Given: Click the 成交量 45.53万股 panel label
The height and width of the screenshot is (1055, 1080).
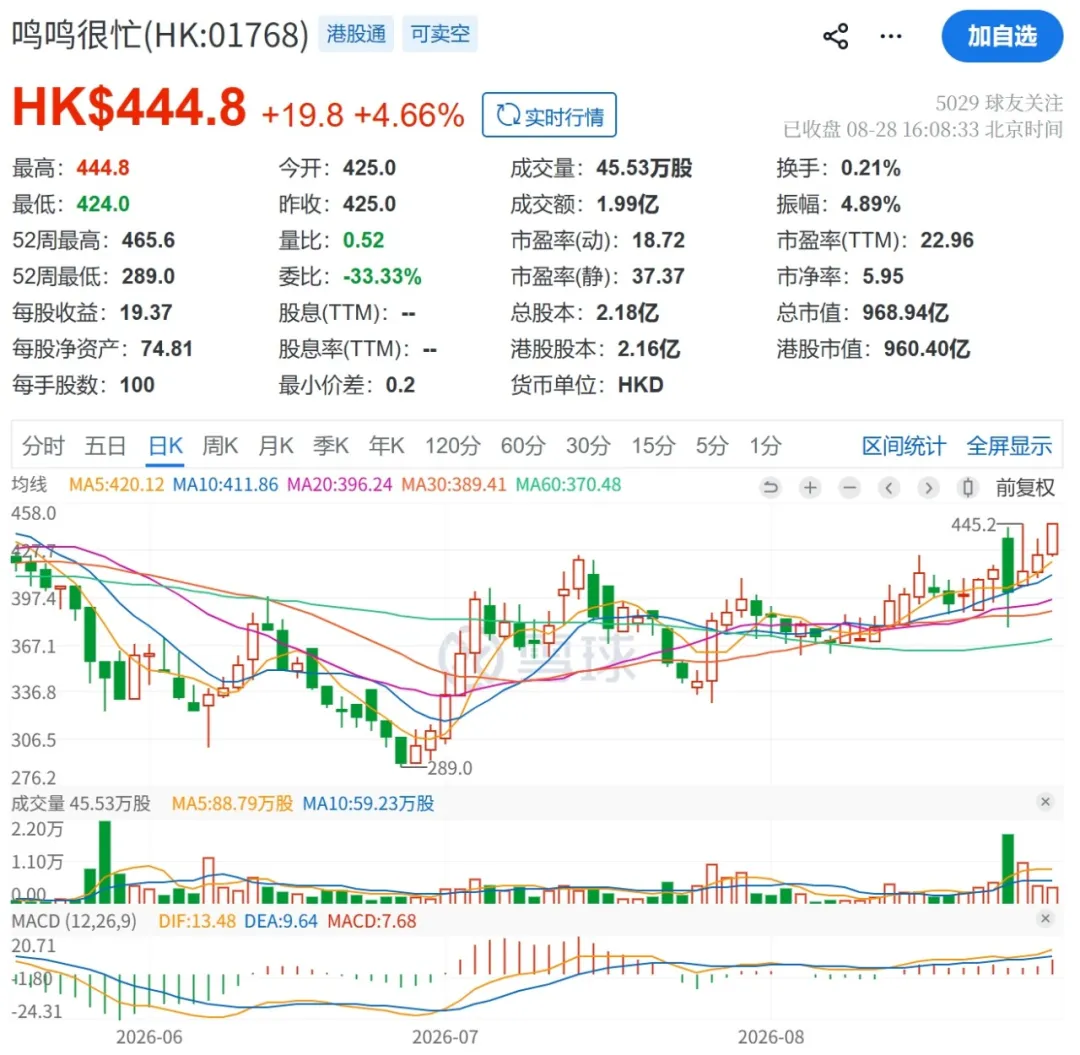Looking at the screenshot, I should point(81,804).
